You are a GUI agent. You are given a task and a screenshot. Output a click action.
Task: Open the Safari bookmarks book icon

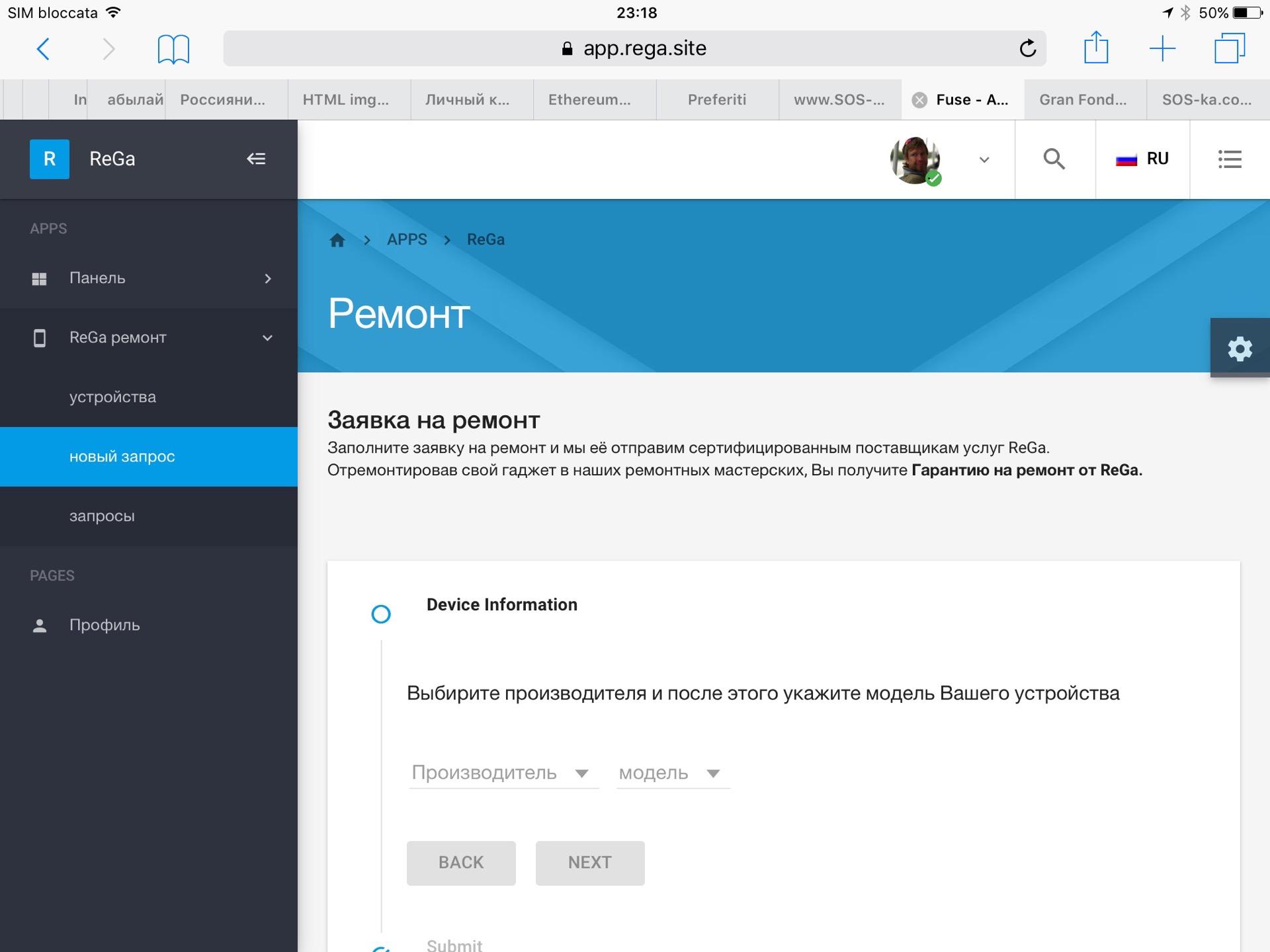click(173, 49)
